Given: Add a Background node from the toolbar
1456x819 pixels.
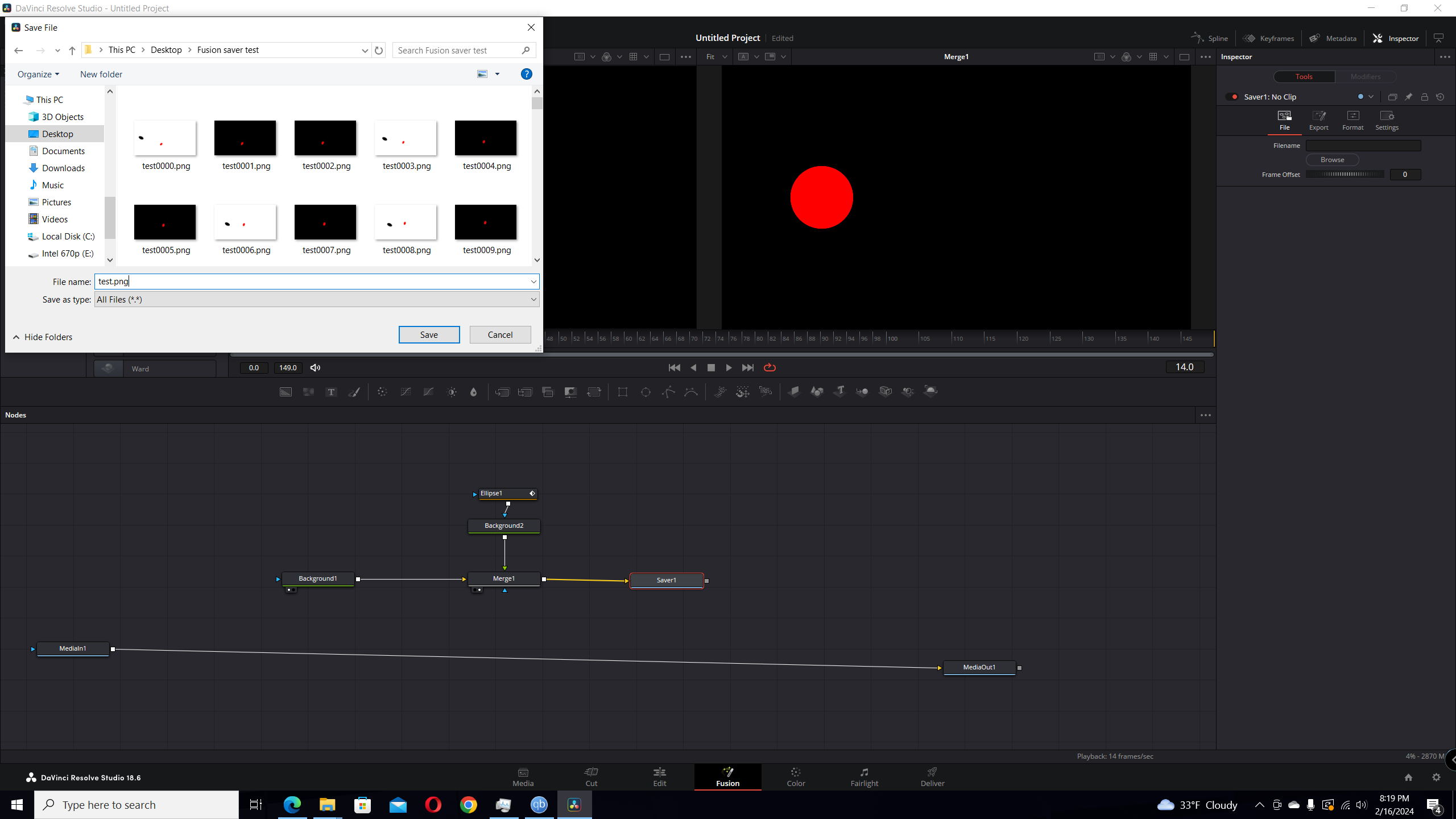Looking at the screenshot, I should point(286,392).
